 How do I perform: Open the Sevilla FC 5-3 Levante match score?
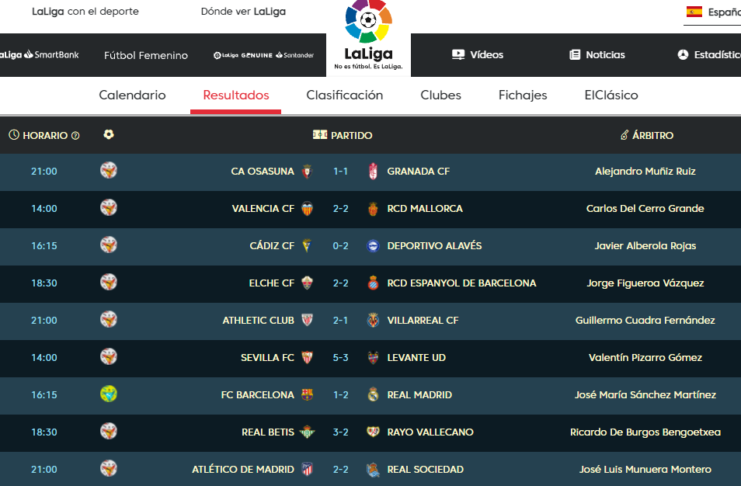click(340, 358)
